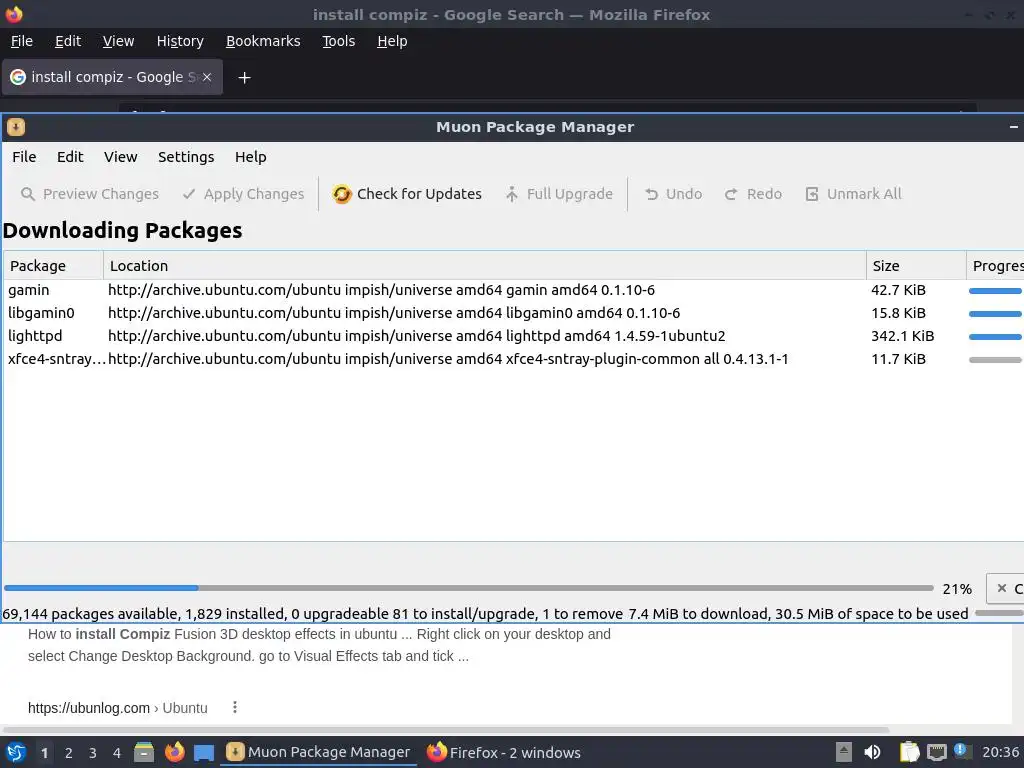This screenshot has height=768, width=1024.
Task: Click the 15.8 KiB size cell
Action: point(898,313)
